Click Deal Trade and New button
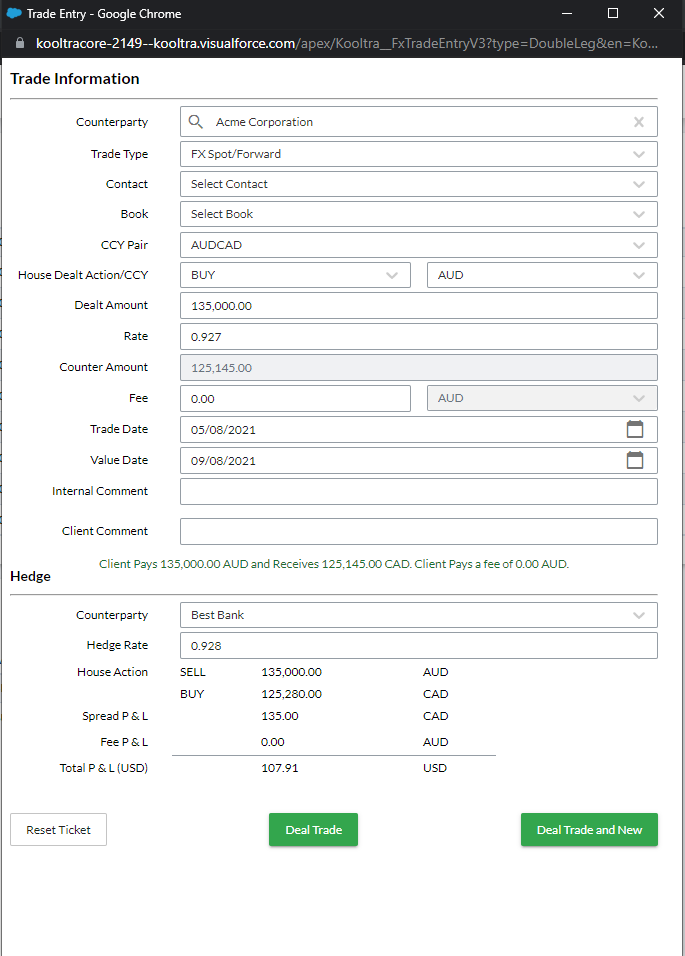The image size is (685, 956). [x=589, y=830]
